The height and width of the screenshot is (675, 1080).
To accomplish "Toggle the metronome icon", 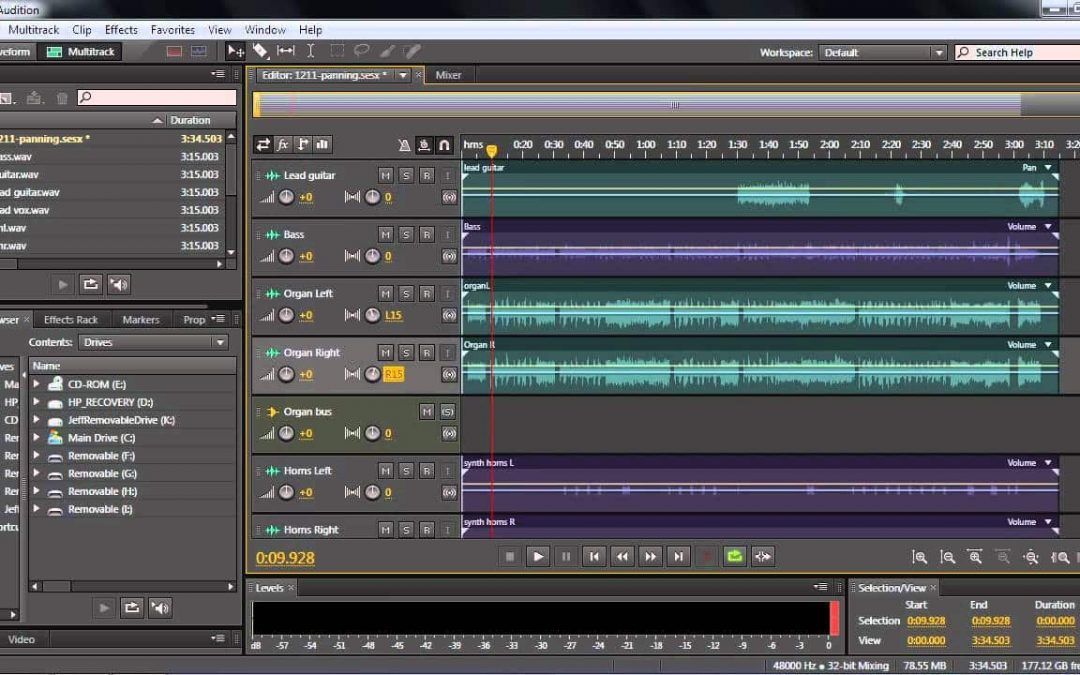I will (404, 145).
